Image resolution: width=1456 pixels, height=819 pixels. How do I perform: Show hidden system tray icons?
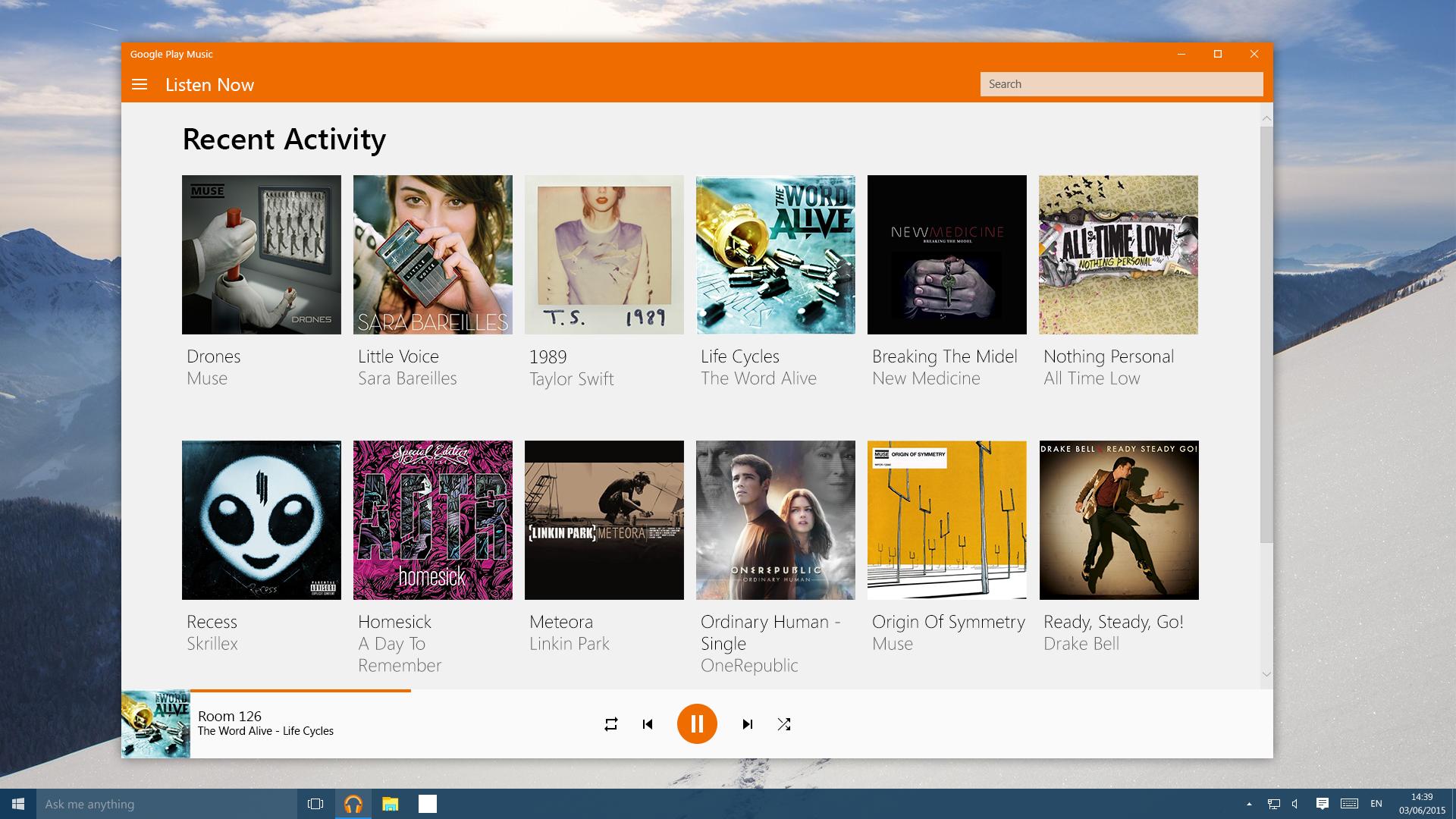(x=1249, y=804)
